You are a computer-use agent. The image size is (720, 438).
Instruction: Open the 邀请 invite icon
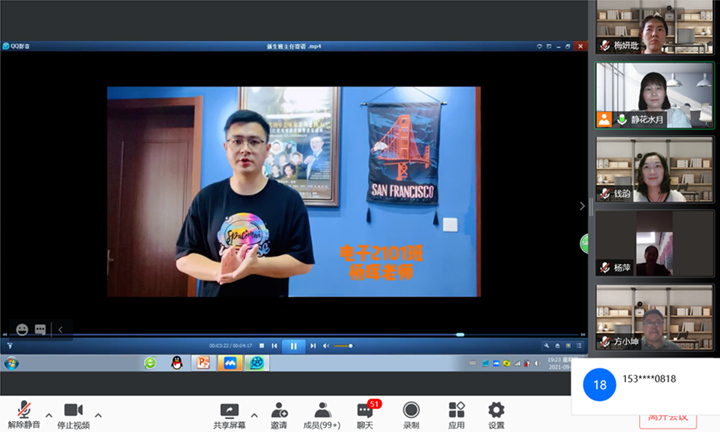pyautogui.click(x=279, y=410)
